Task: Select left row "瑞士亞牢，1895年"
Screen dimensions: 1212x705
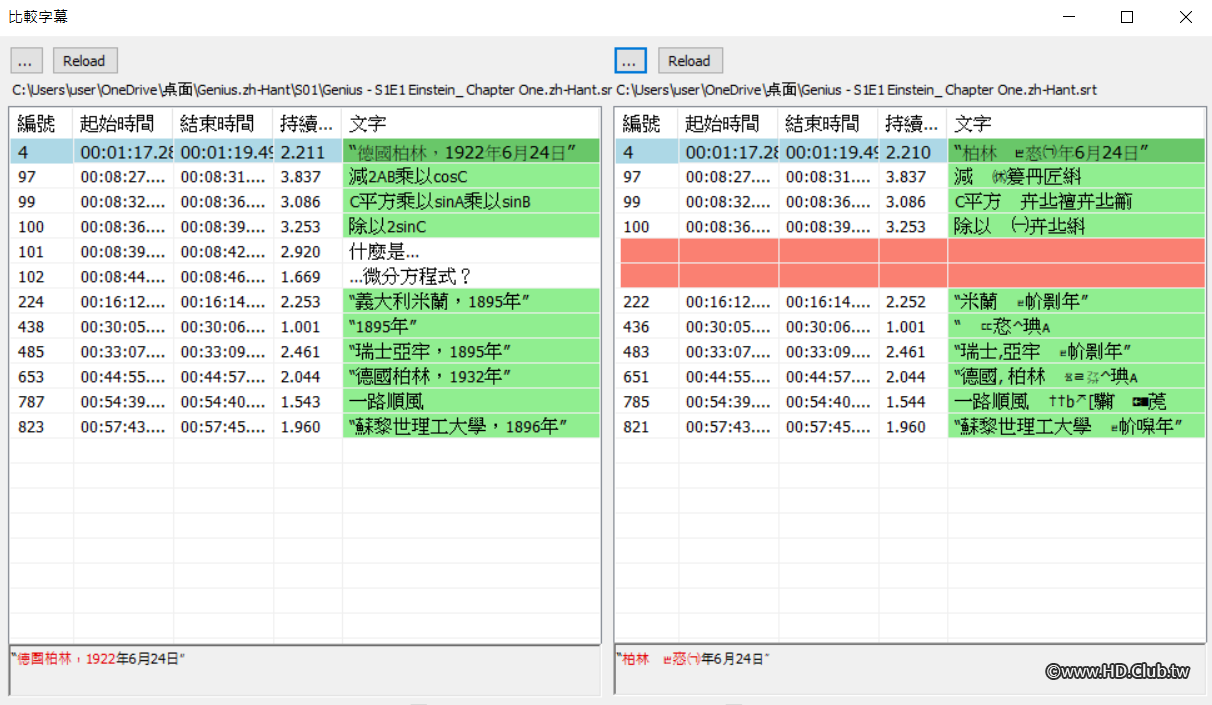Action: pos(305,352)
